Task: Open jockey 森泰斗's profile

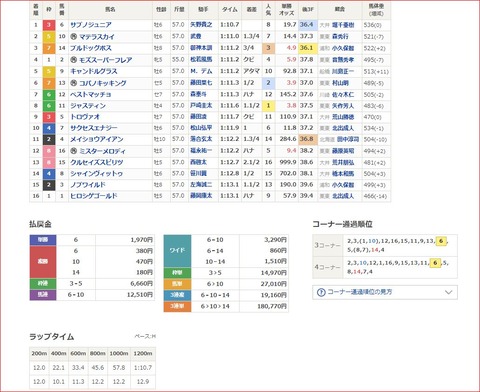Action: click(x=198, y=94)
